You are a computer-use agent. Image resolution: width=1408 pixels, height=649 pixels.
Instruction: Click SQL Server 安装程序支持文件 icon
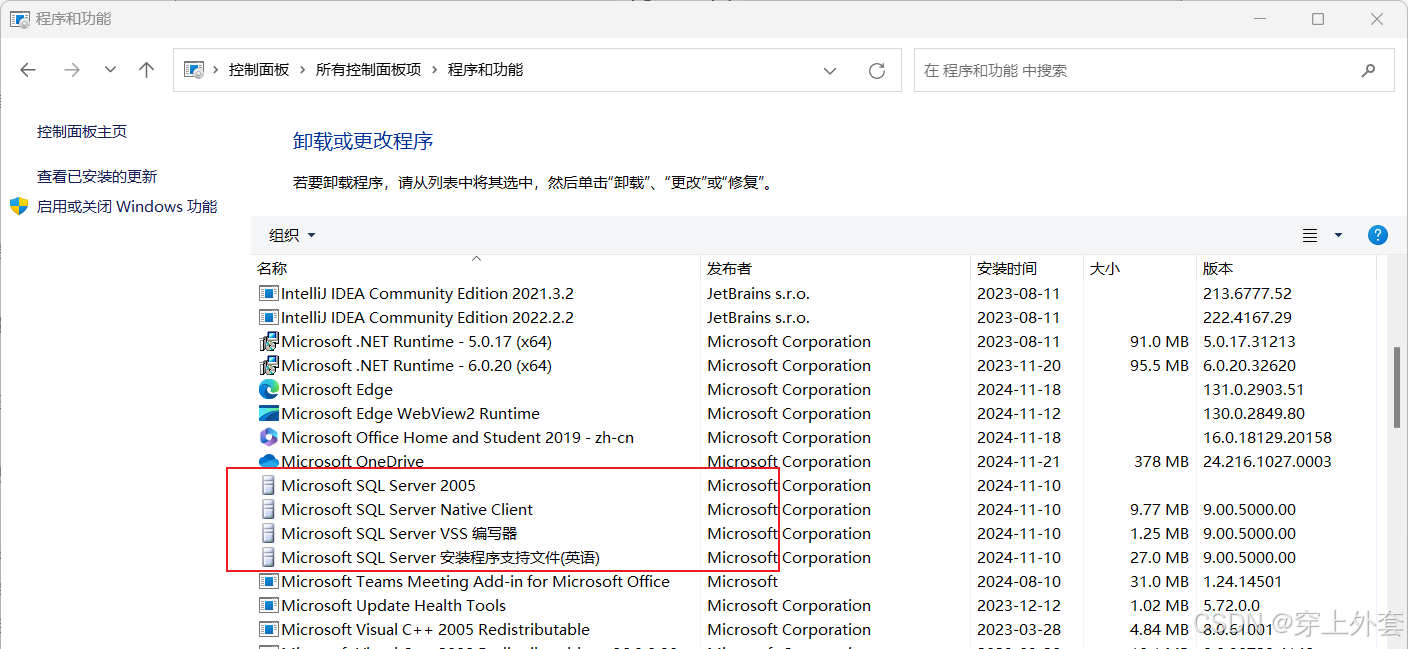click(268, 558)
